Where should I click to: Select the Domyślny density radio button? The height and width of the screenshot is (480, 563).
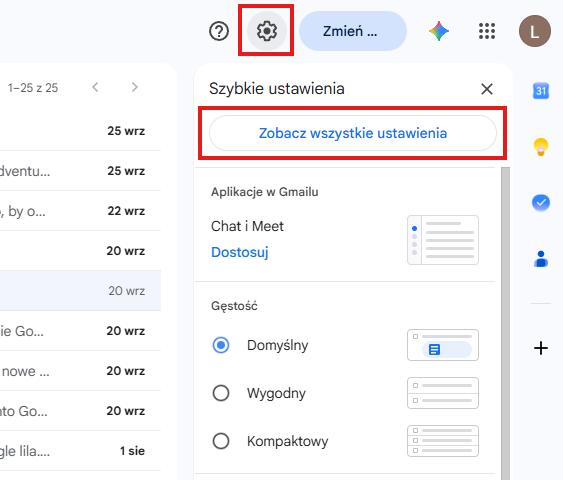coord(221,345)
